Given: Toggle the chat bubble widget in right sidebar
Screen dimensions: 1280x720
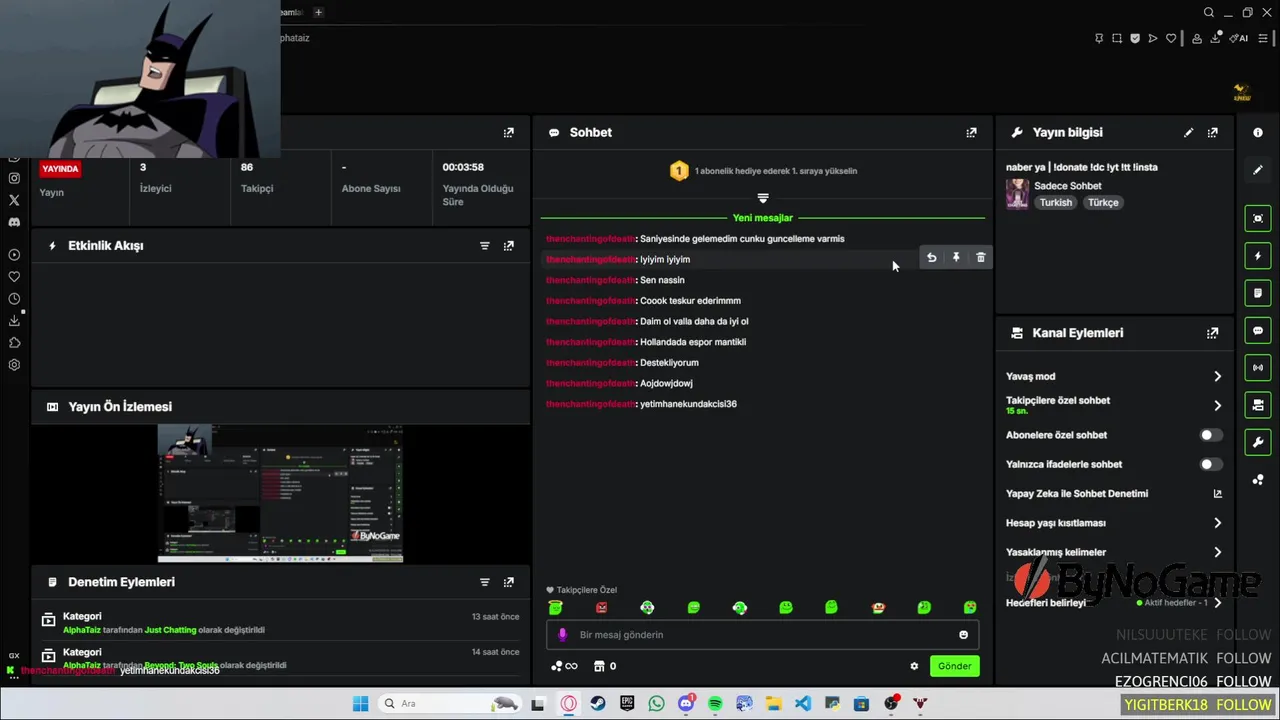Looking at the screenshot, I should (1258, 330).
